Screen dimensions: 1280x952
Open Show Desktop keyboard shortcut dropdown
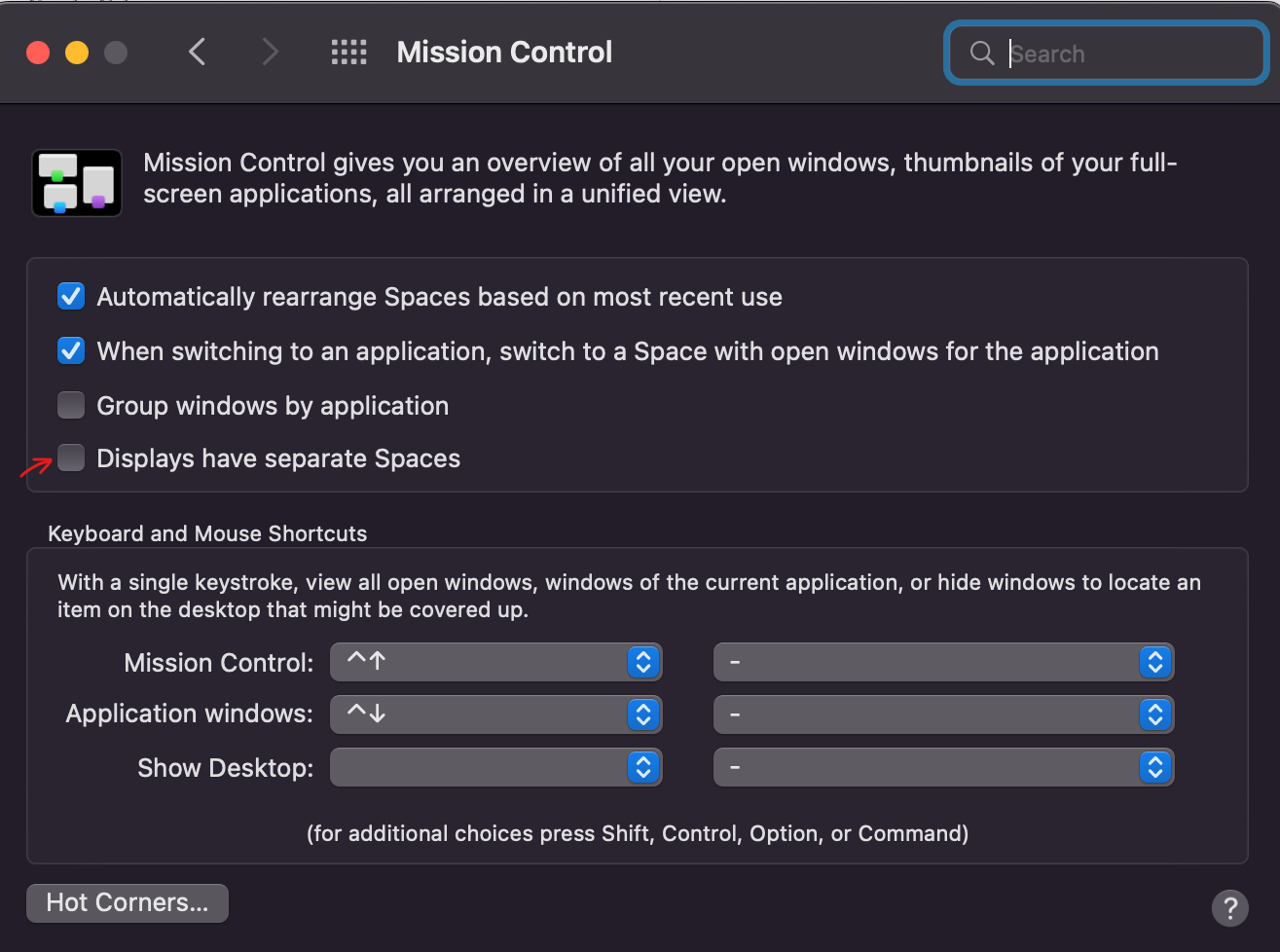496,767
